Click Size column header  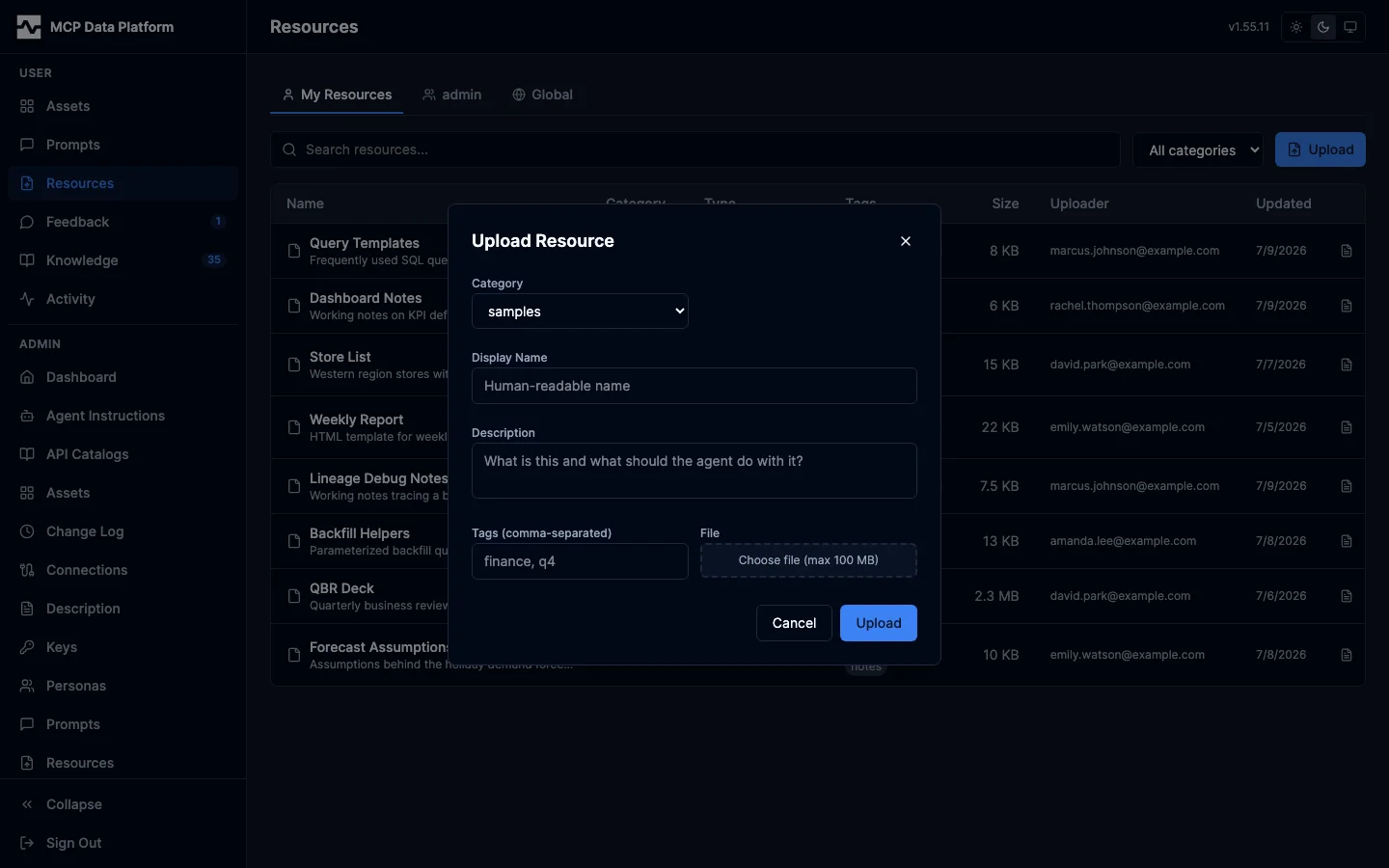(1005, 203)
